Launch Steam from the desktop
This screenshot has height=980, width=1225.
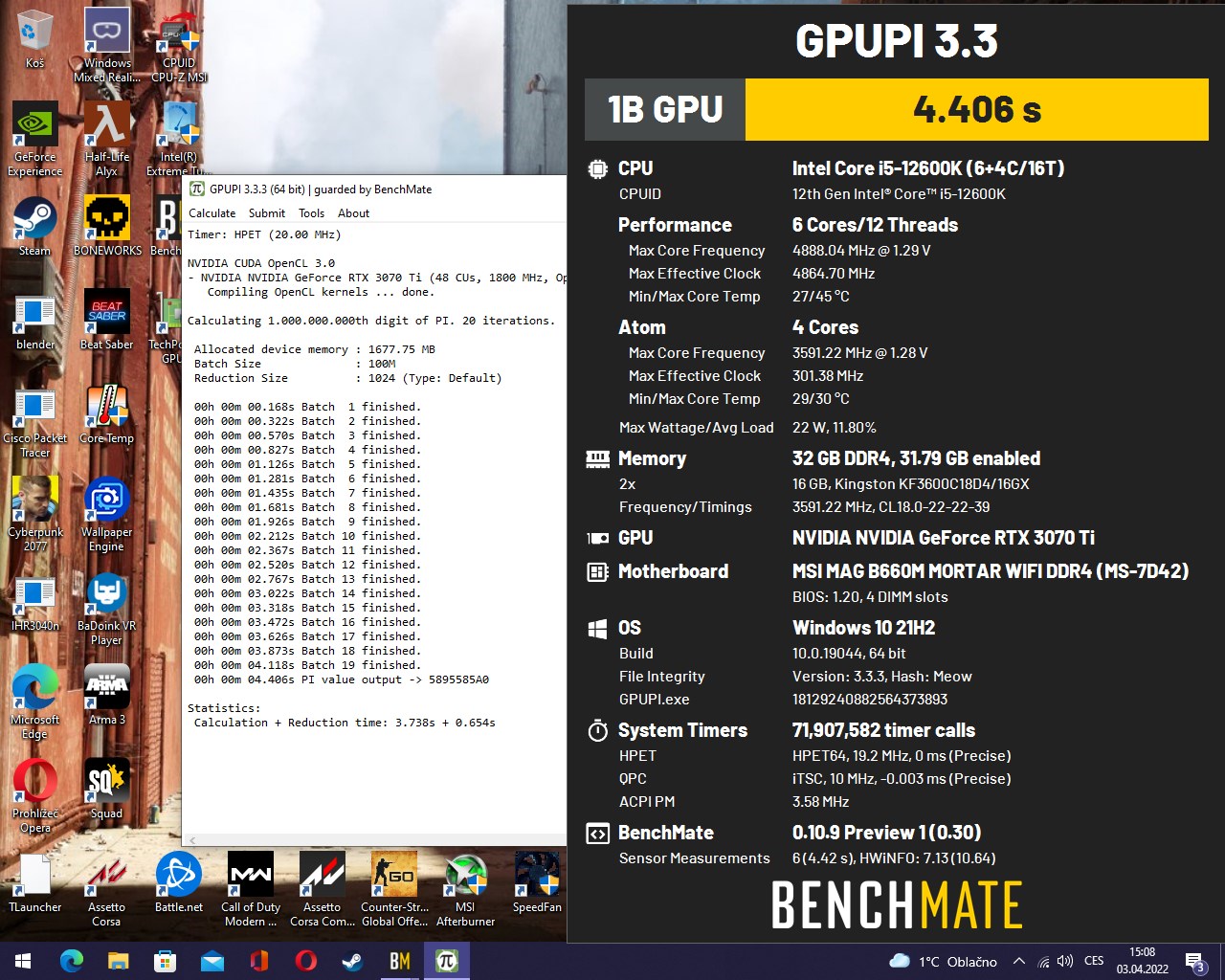point(35,226)
